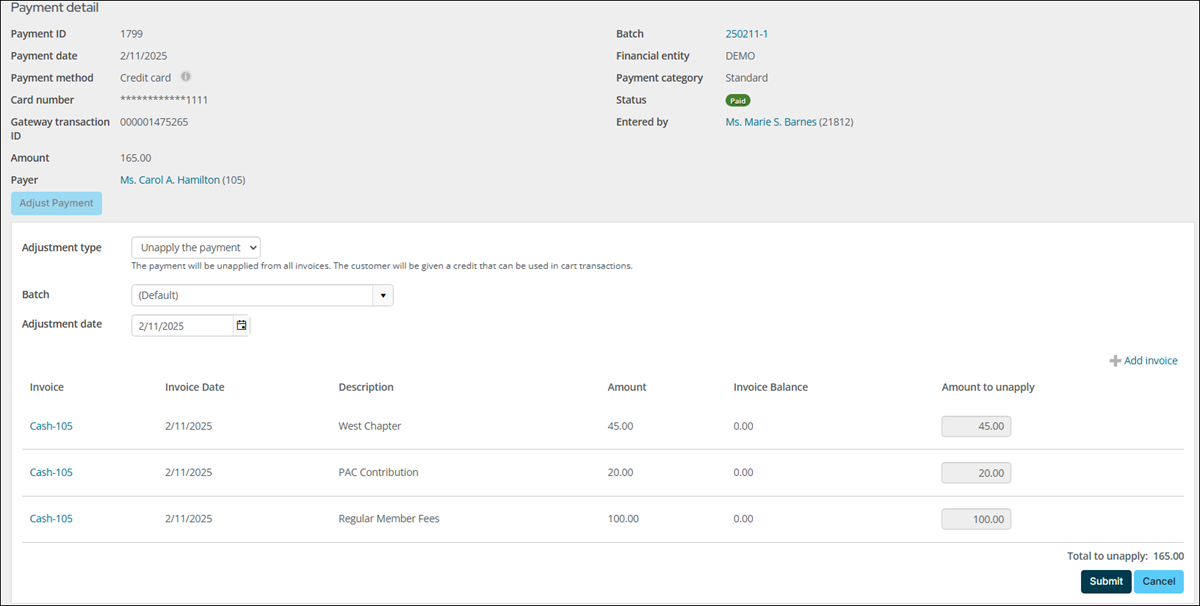Click the 45.00 amount to unapply field
Screen dimensions: 1200x606
(x=976, y=426)
